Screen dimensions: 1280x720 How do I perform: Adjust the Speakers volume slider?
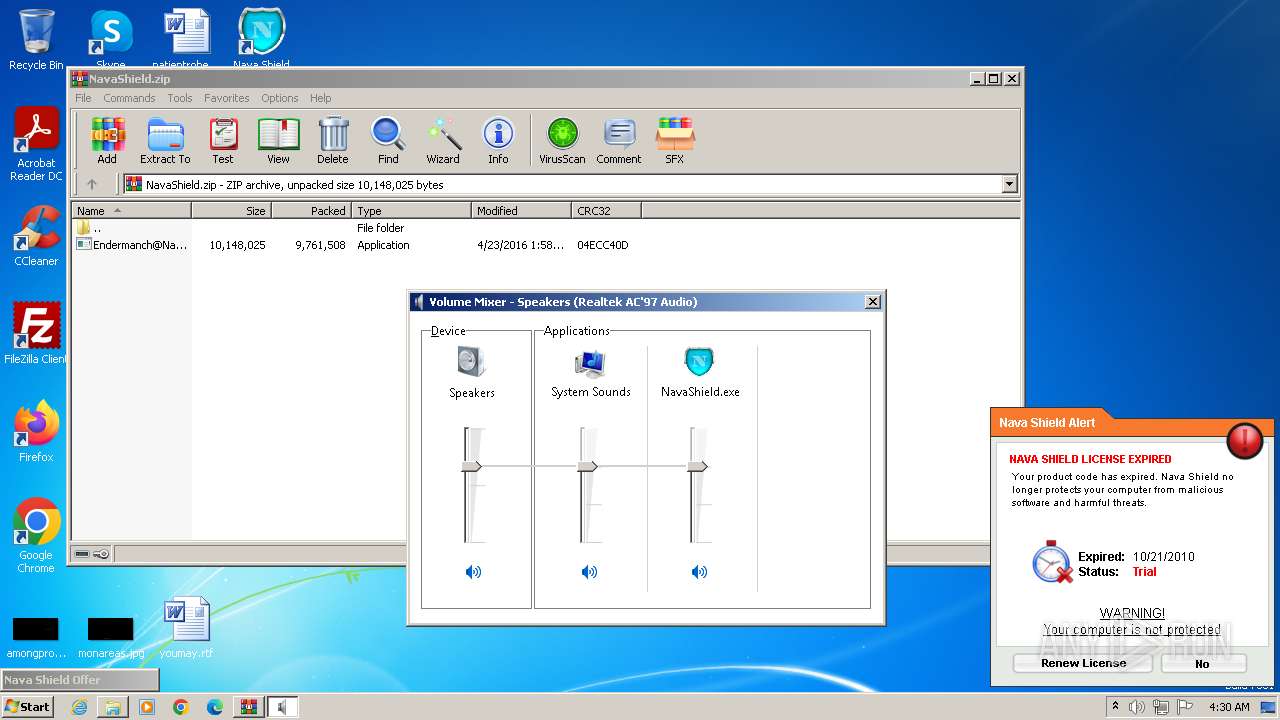click(x=471, y=466)
